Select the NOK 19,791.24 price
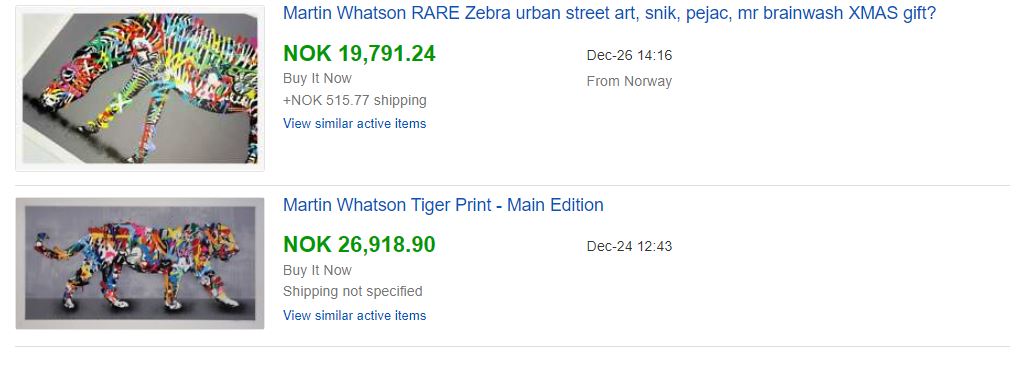 pos(359,53)
